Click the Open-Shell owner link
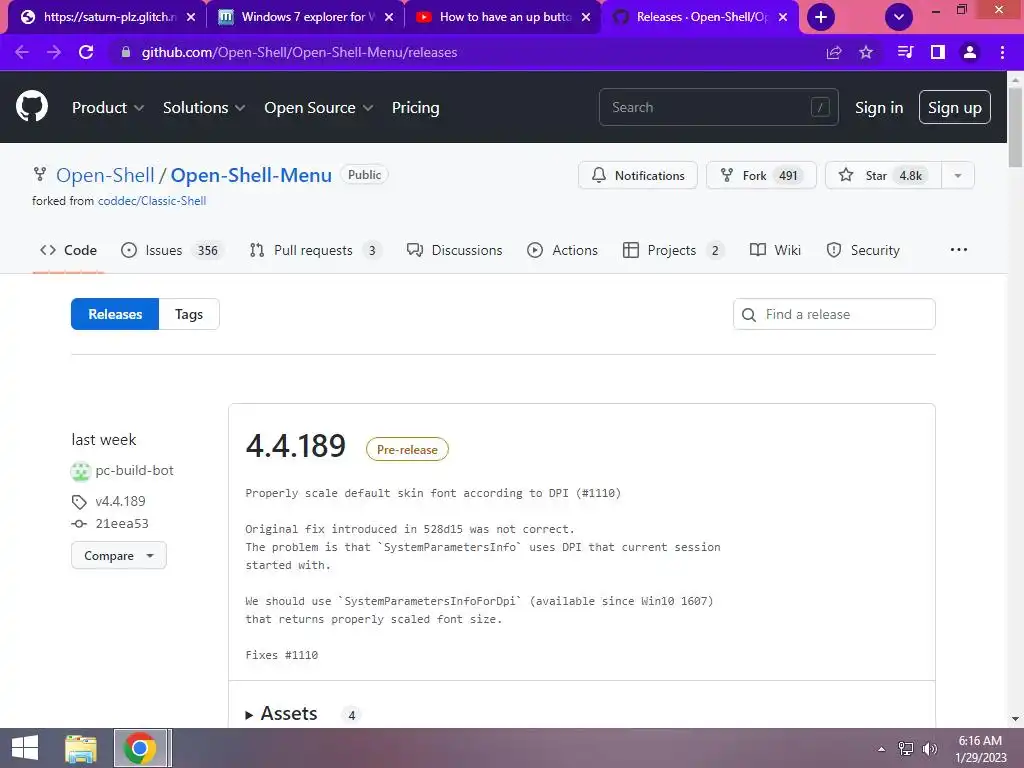This screenshot has height=768, width=1024. (105, 175)
